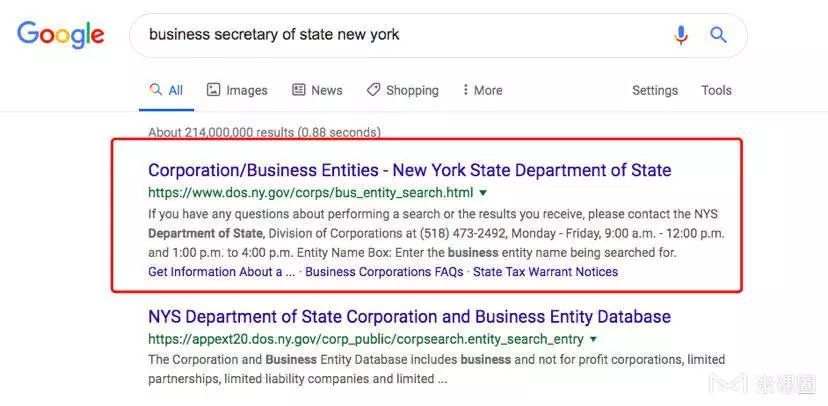Click the All tab magnifier icon
828x406 pixels.
155,90
